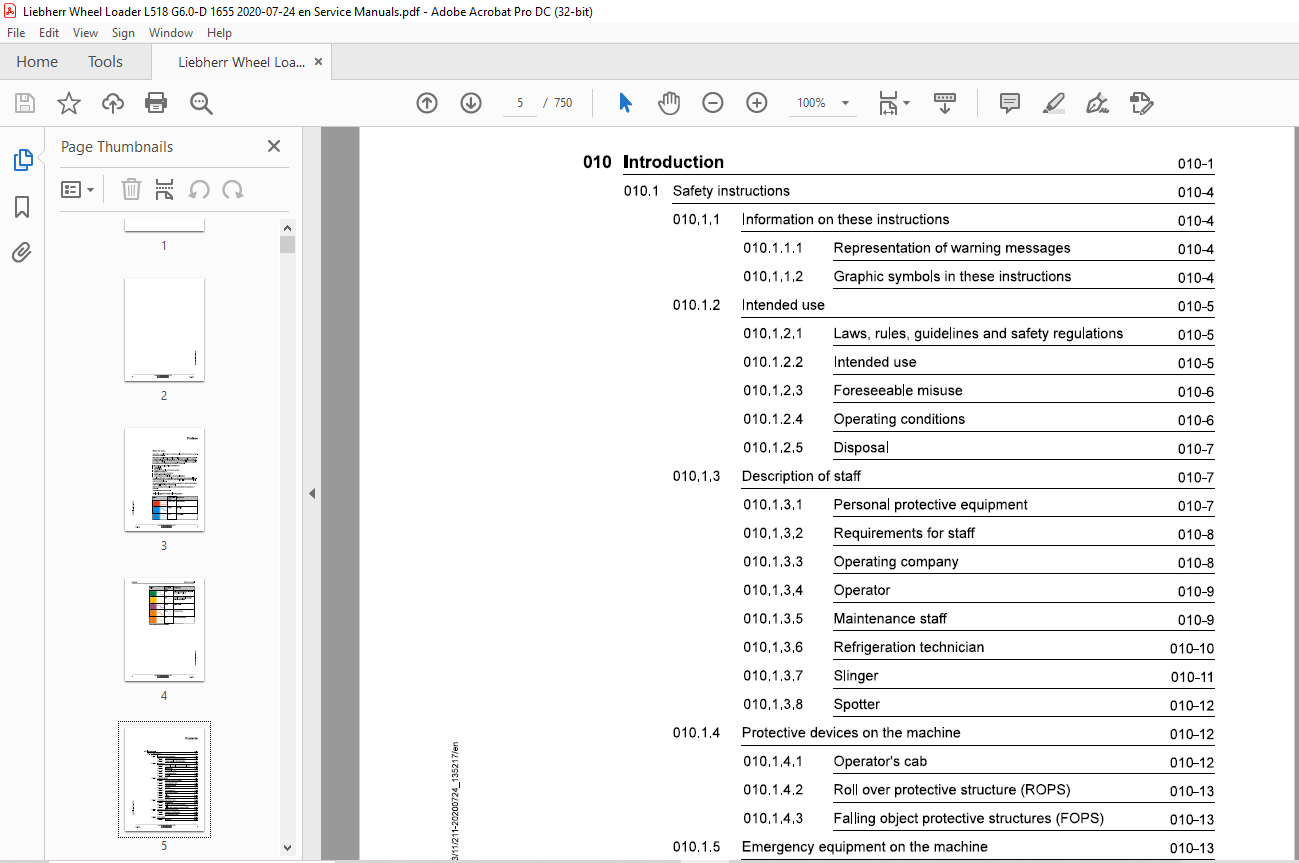This screenshot has width=1299, height=863.
Task: Click the 'Disposal' entry
Action: click(x=861, y=447)
